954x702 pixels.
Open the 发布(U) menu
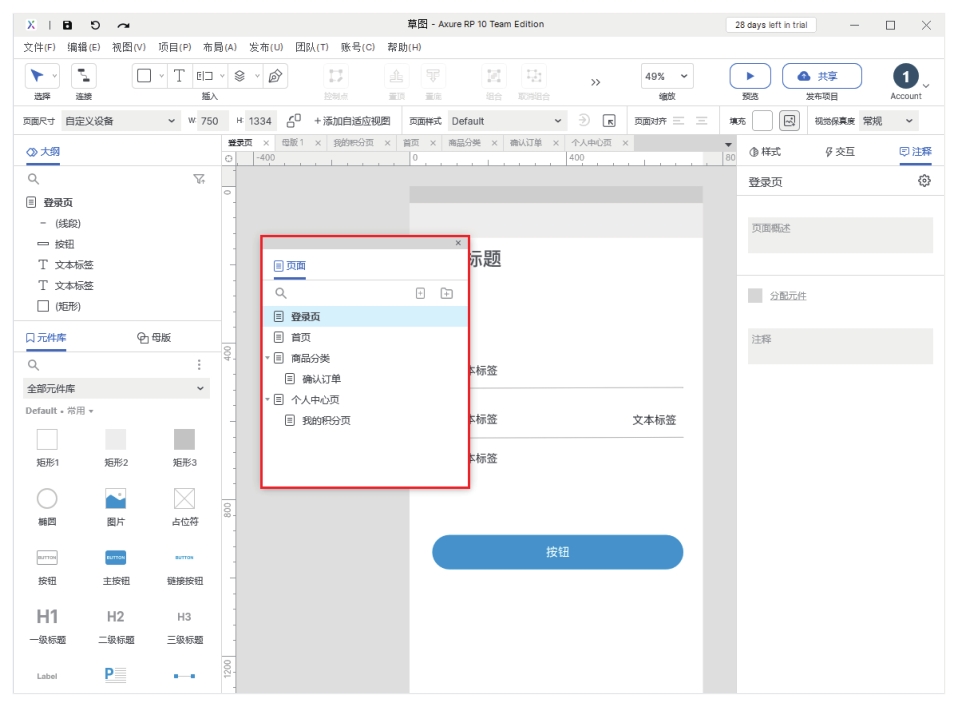(x=265, y=47)
